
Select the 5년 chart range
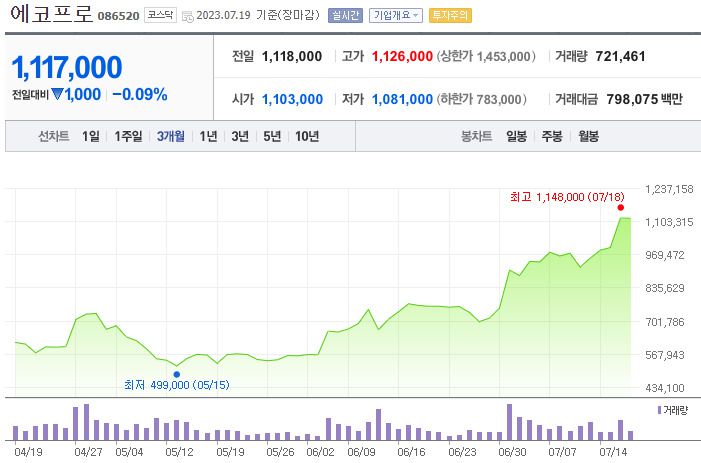271,137
